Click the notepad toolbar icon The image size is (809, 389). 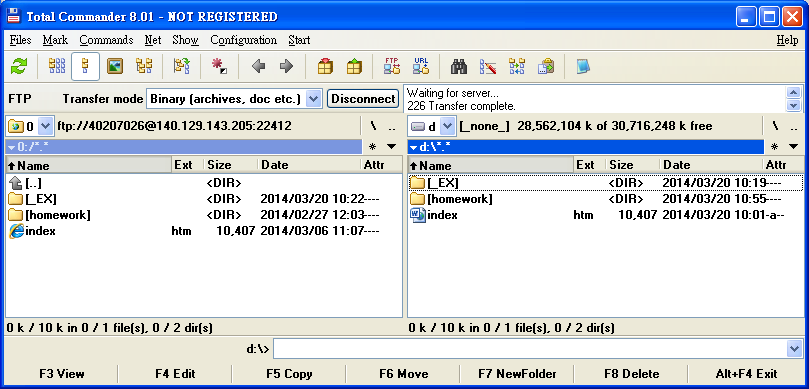pyautogui.click(x=583, y=66)
